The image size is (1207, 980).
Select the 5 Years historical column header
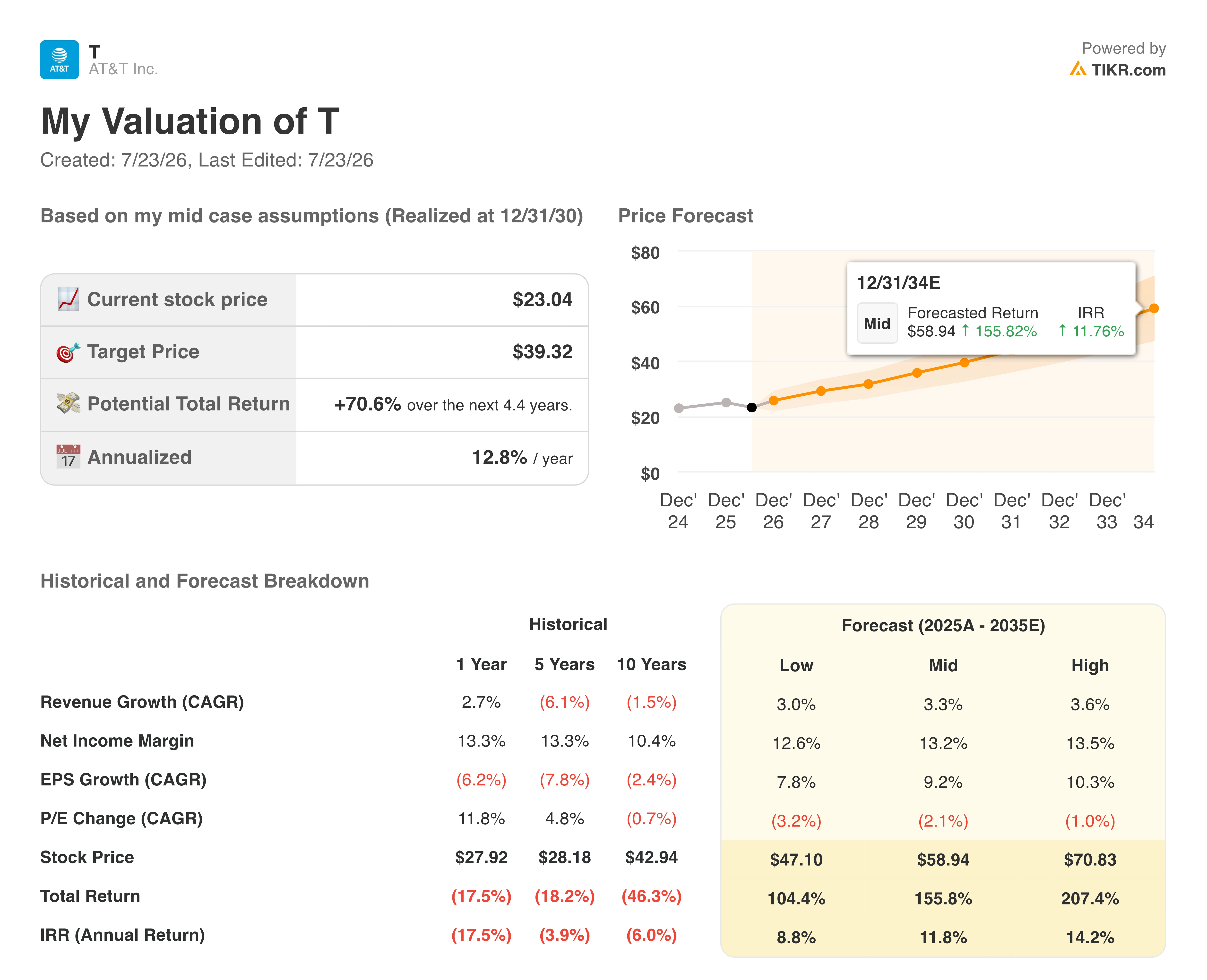pyautogui.click(x=565, y=665)
